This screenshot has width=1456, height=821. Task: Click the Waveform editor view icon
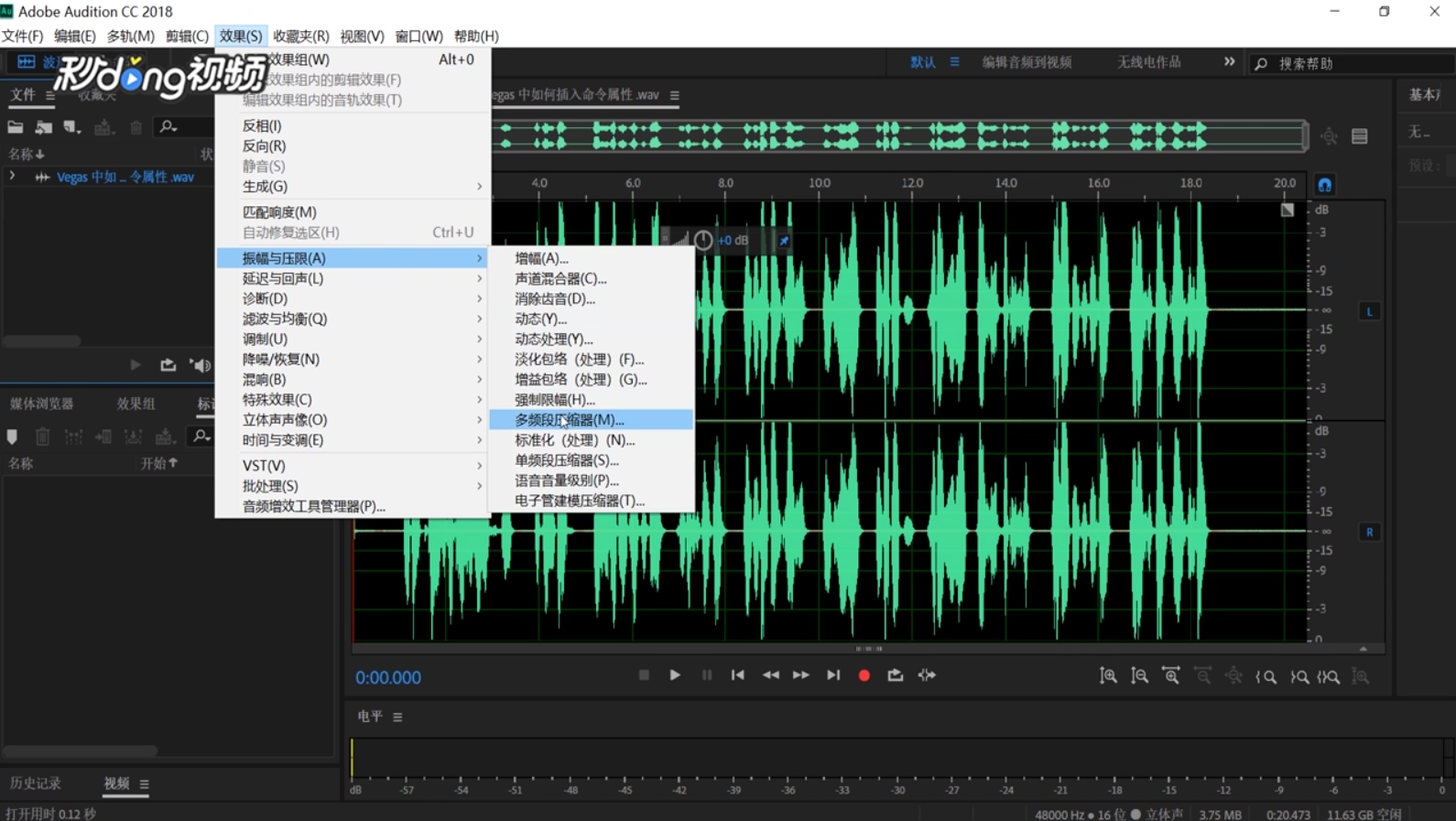pos(26,61)
